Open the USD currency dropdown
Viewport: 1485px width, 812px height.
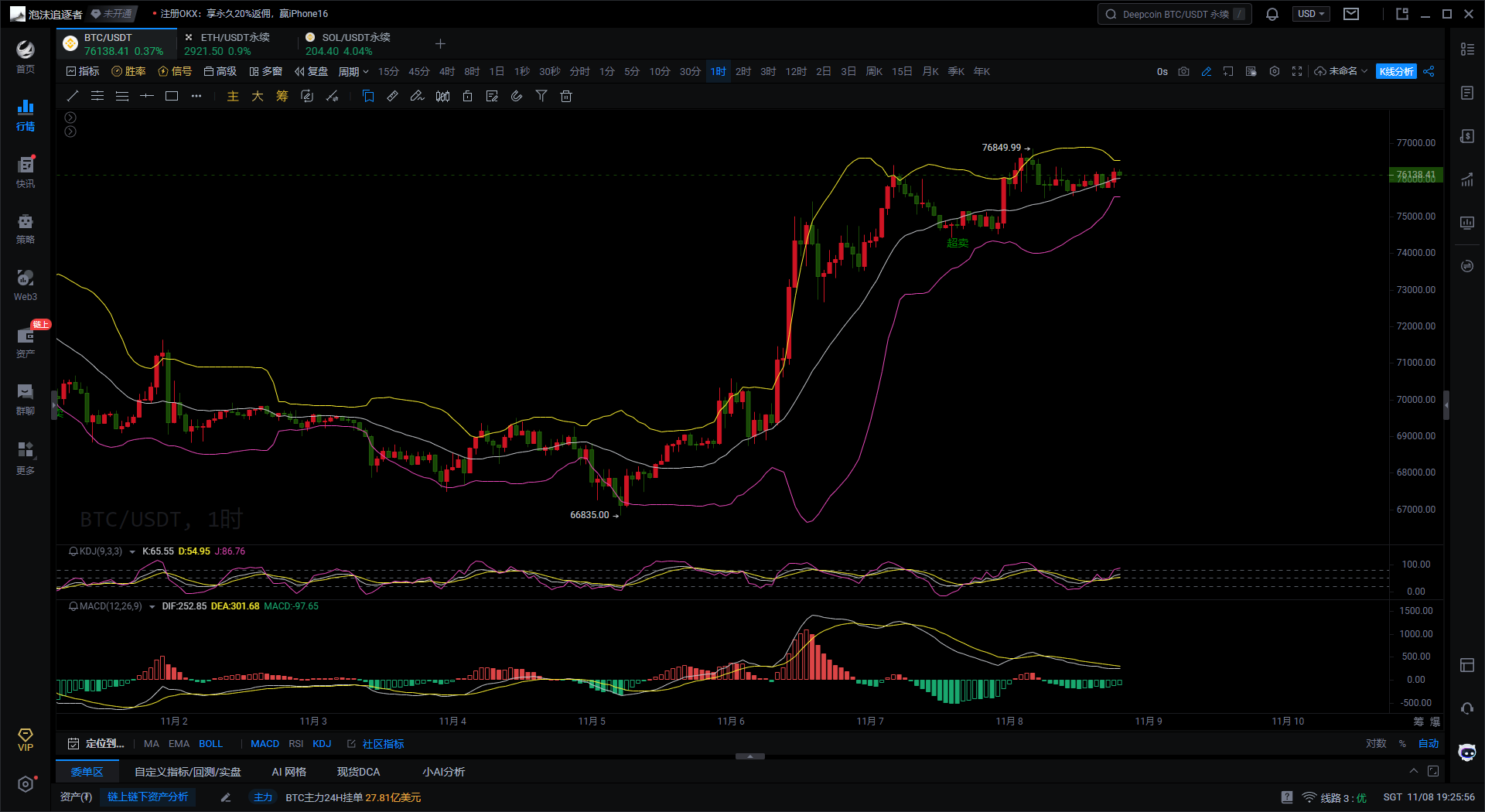pos(1312,14)
